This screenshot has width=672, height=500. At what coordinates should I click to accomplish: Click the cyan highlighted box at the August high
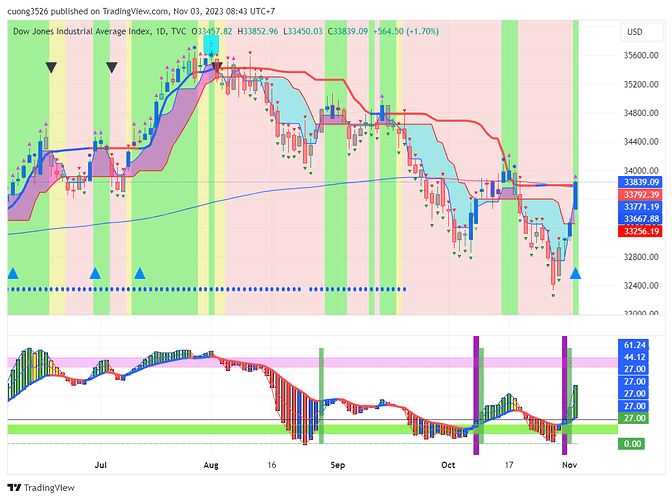point(211,45)
